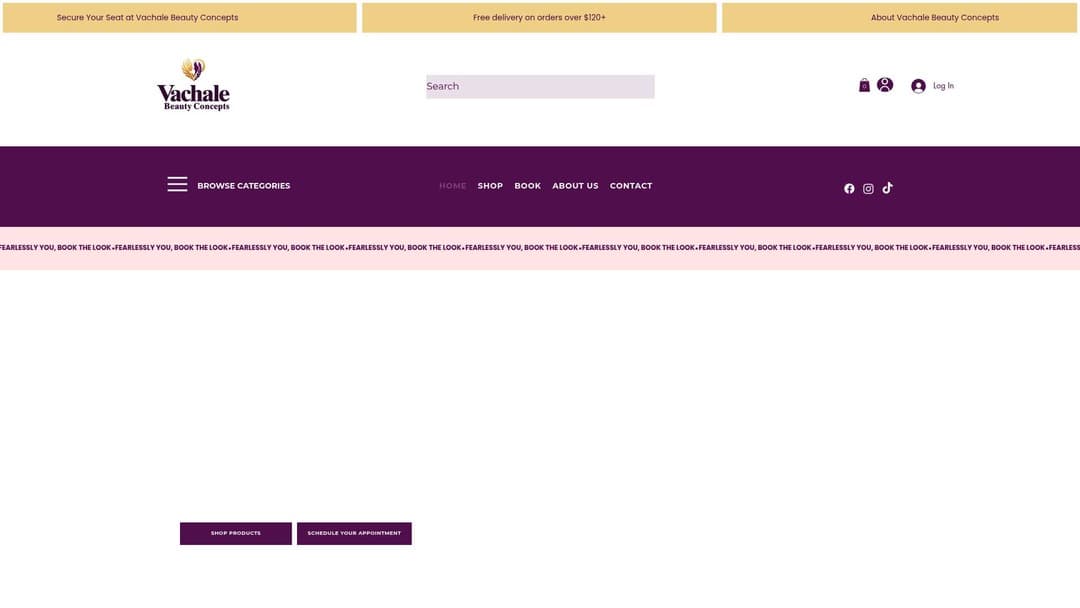Select the BOOK navigation item

pos(527,184)
